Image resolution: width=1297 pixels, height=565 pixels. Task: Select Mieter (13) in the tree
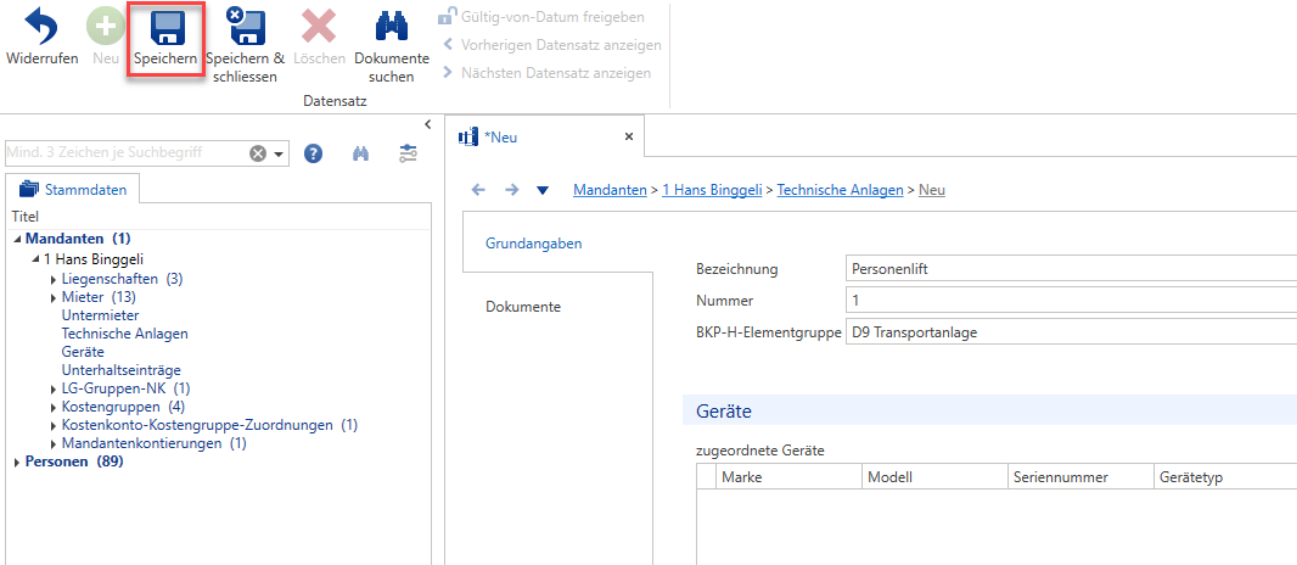[x=98, y=297]
